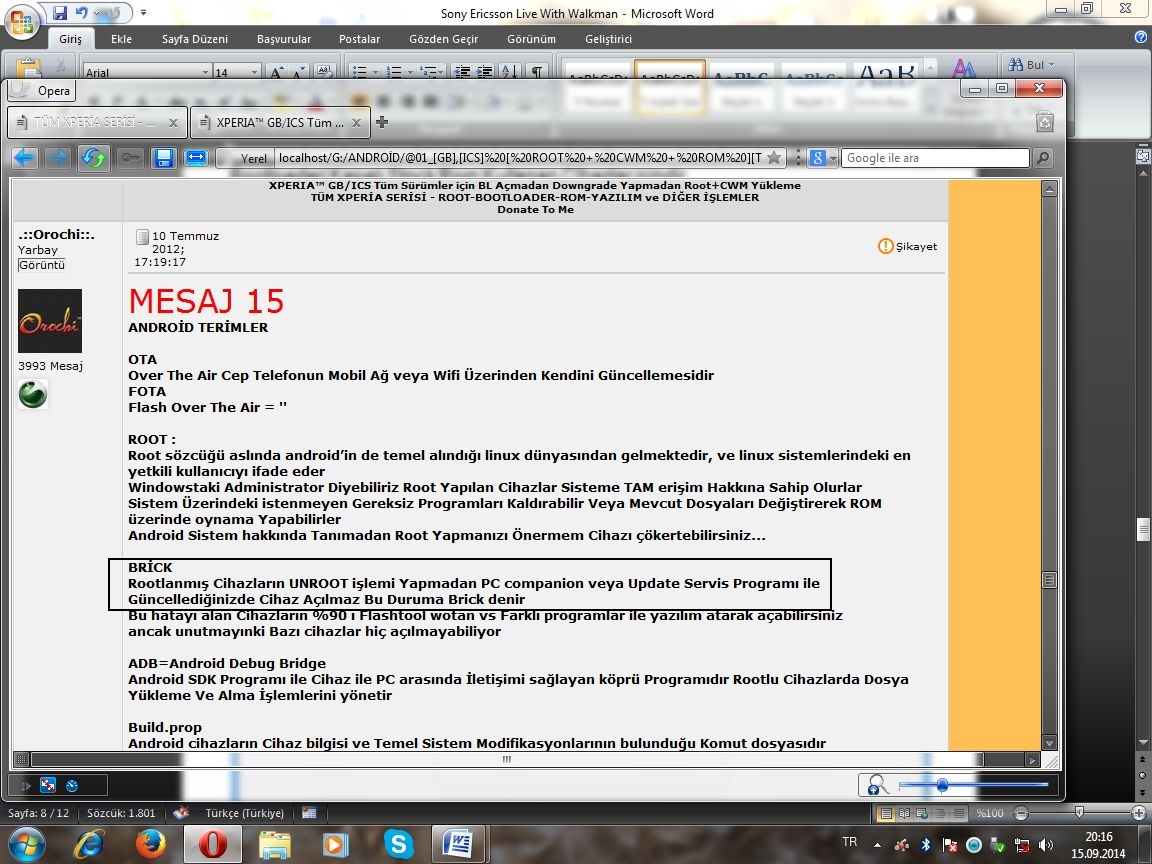Bookmark the page with the star icon
The image size is (1152, 864).
click(x=774, y=158)
